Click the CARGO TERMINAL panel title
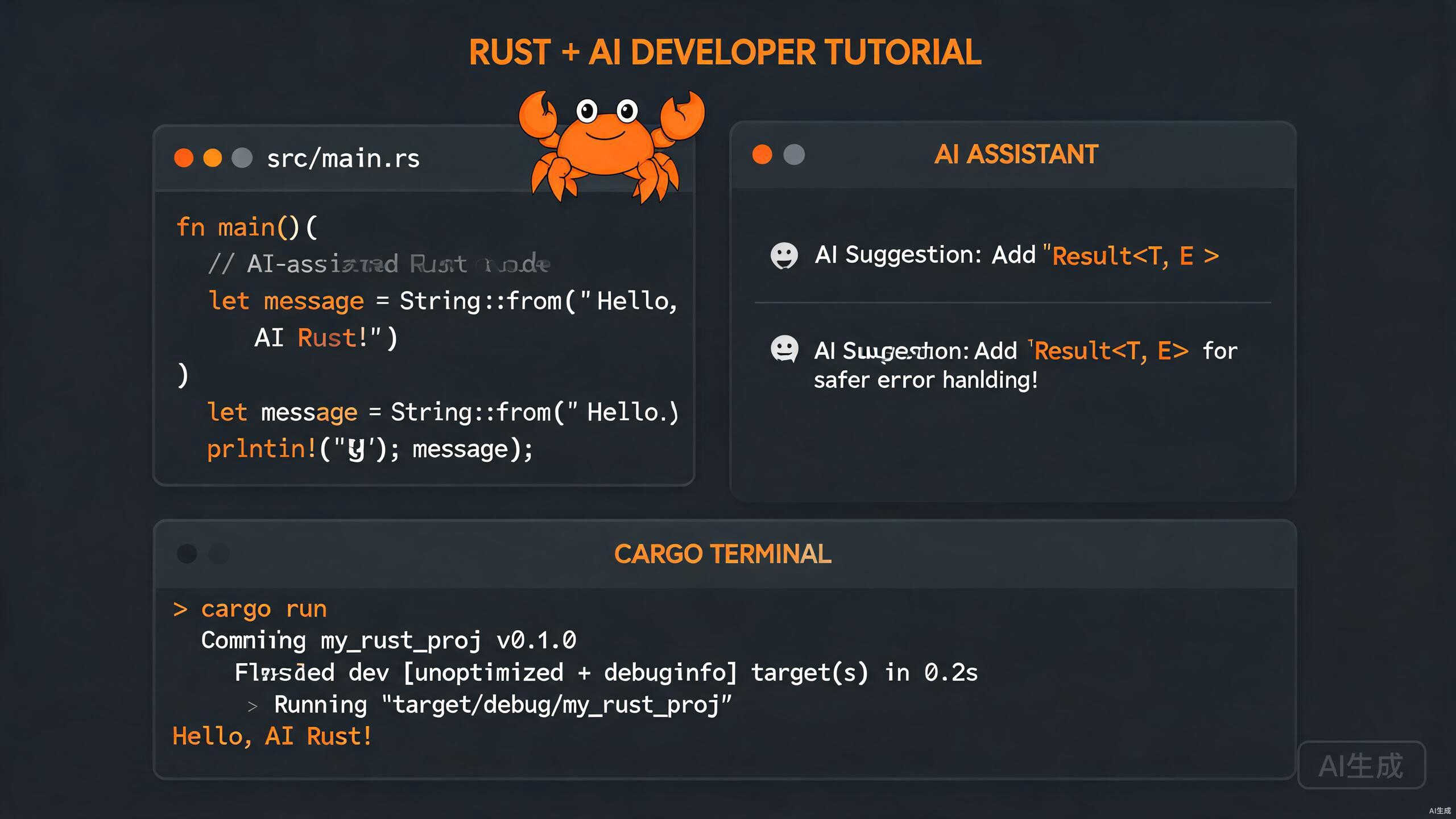Screen dimensions: 1456x819 point(722,554)
